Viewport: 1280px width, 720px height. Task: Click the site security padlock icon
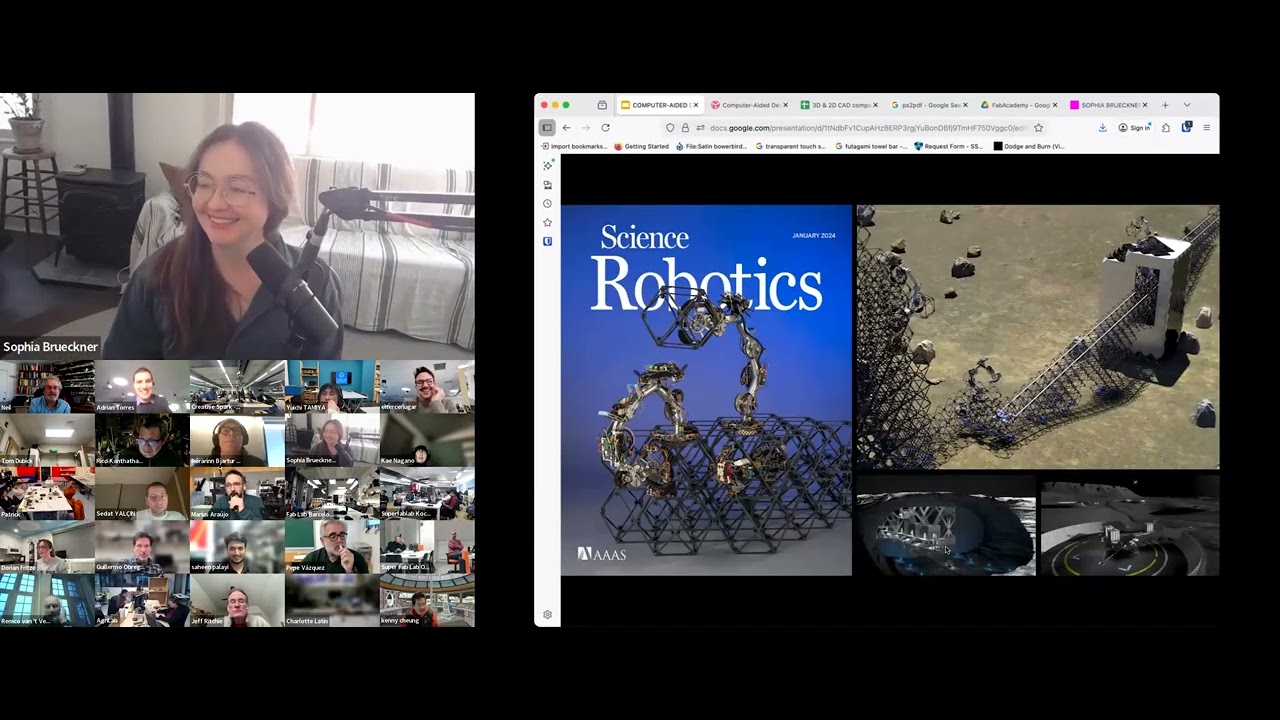tap(685, 128)
